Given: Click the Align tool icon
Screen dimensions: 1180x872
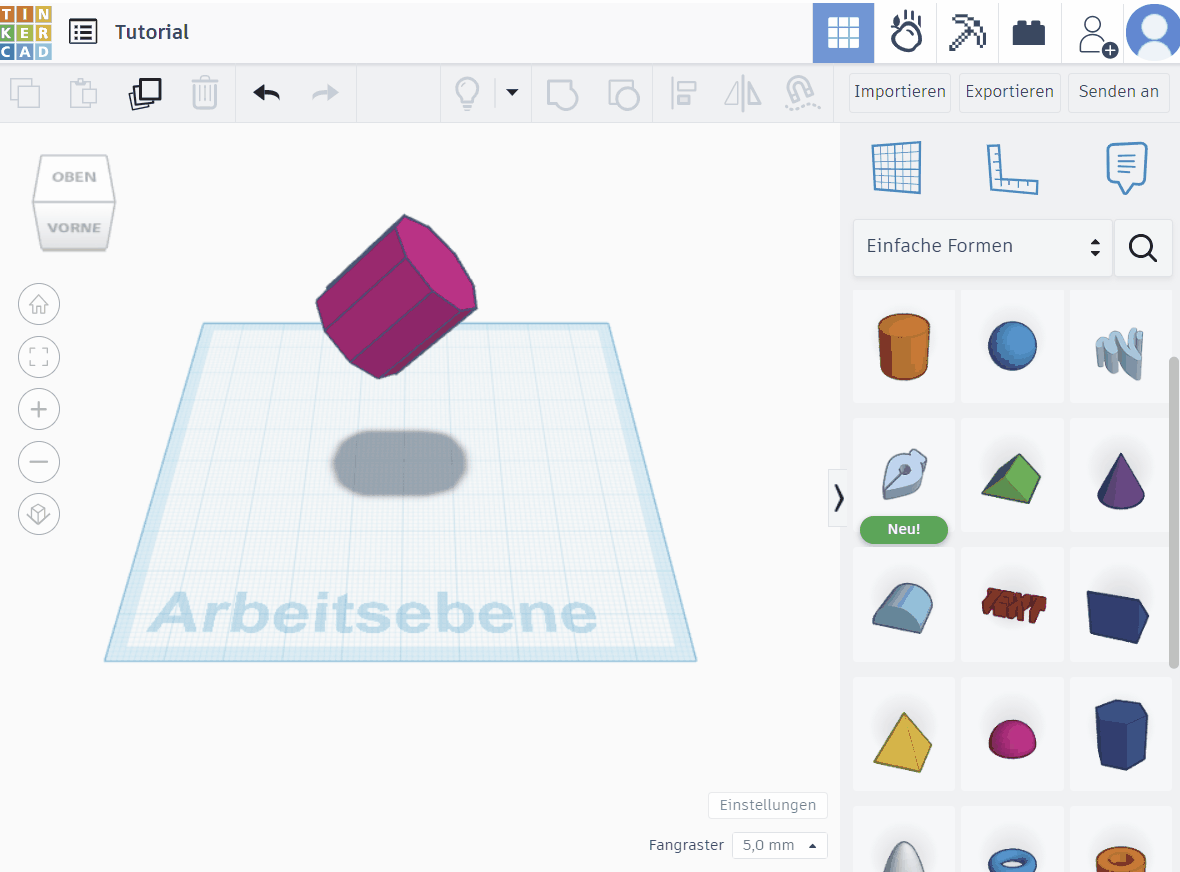Looking at the screenshot, I should [x=683, y=93].
